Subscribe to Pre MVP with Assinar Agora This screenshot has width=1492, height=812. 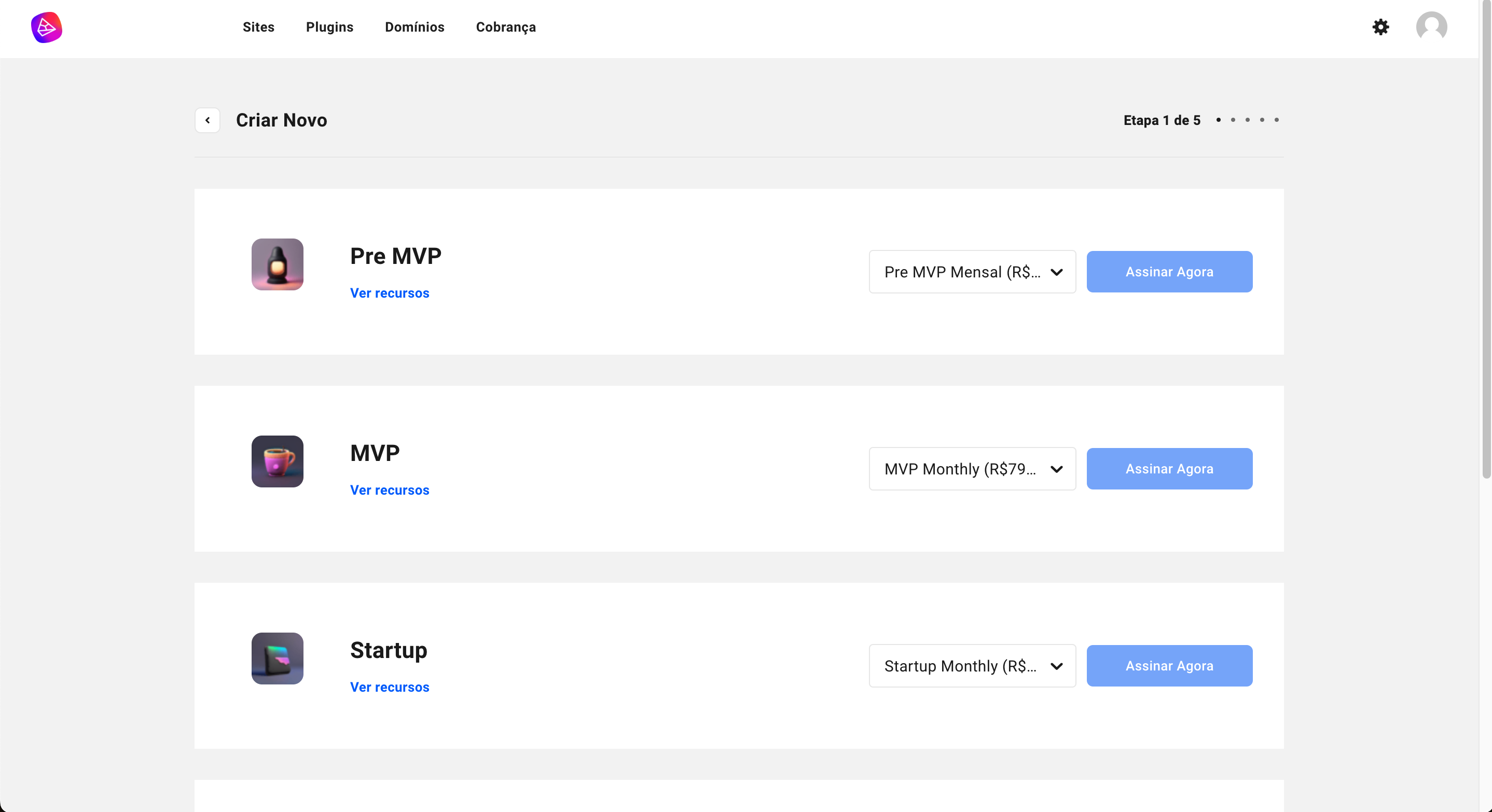[x=1169, y=272]
